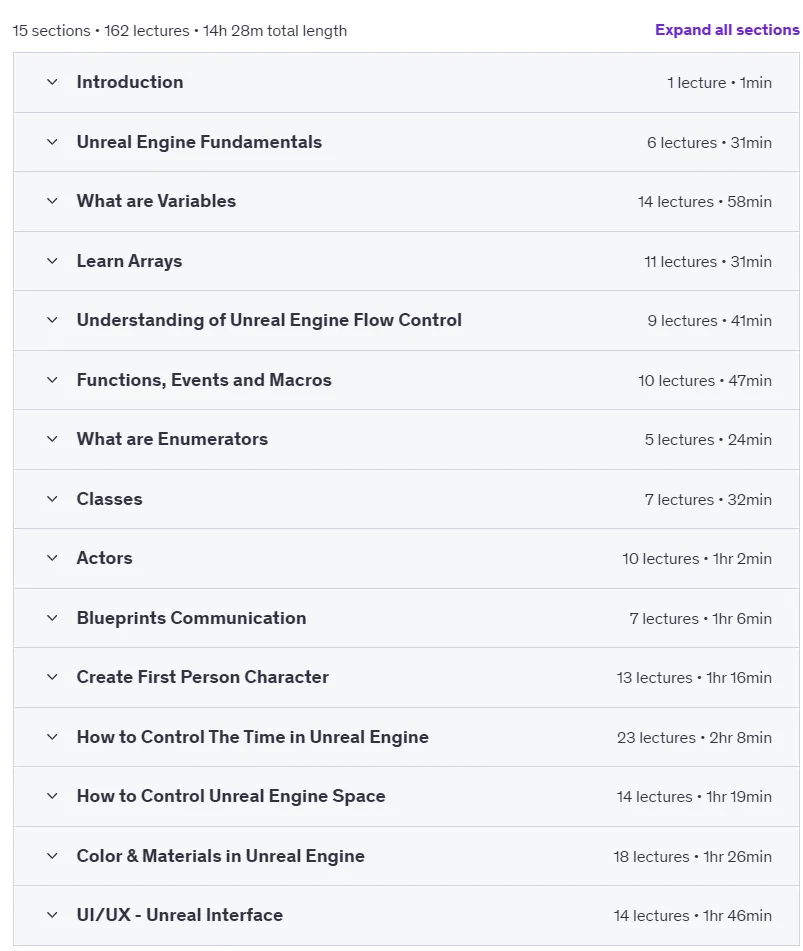
Task: Open How to Control The Time section title
Action: [252, 736]
